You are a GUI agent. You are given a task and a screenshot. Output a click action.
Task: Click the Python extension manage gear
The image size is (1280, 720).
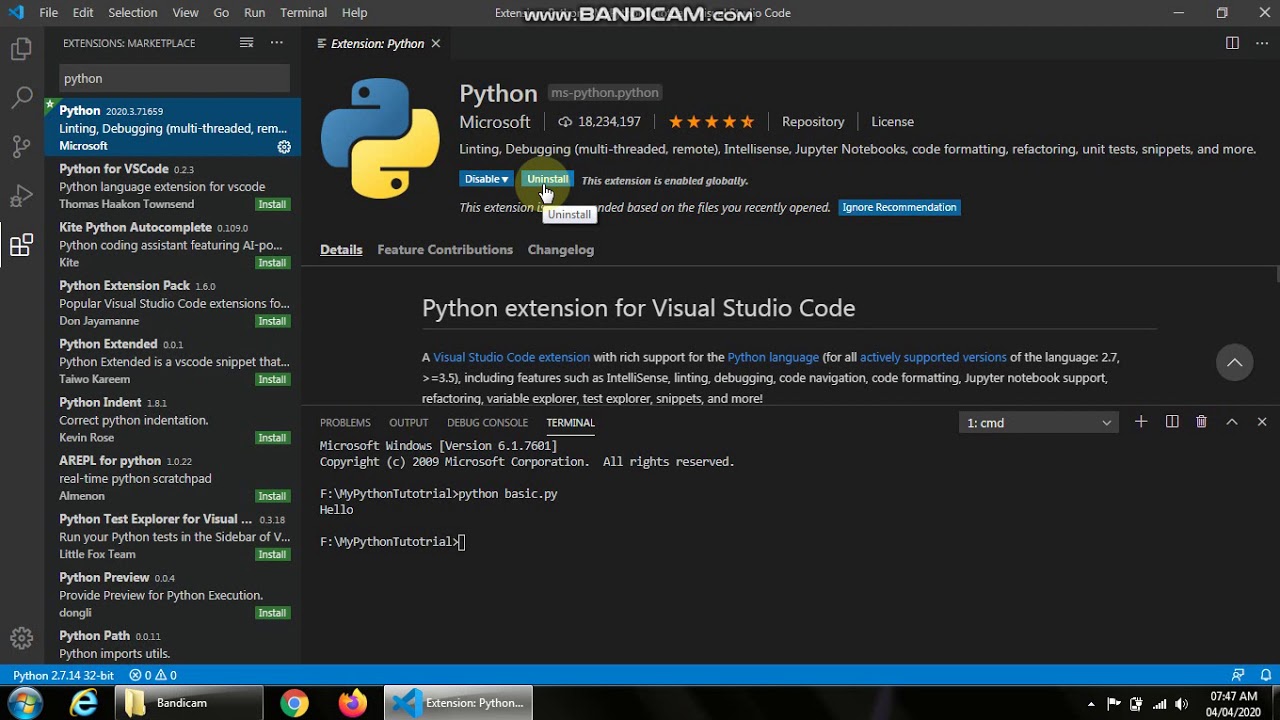pyautogui.click(x=284, y=146)
